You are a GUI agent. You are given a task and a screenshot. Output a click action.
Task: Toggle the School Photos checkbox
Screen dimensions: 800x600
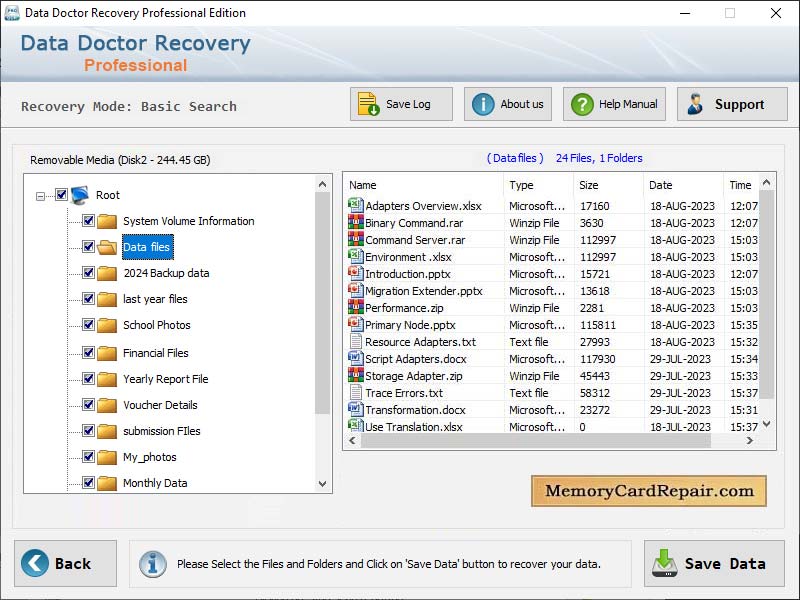pyautogui.click(x=89, y=325)
